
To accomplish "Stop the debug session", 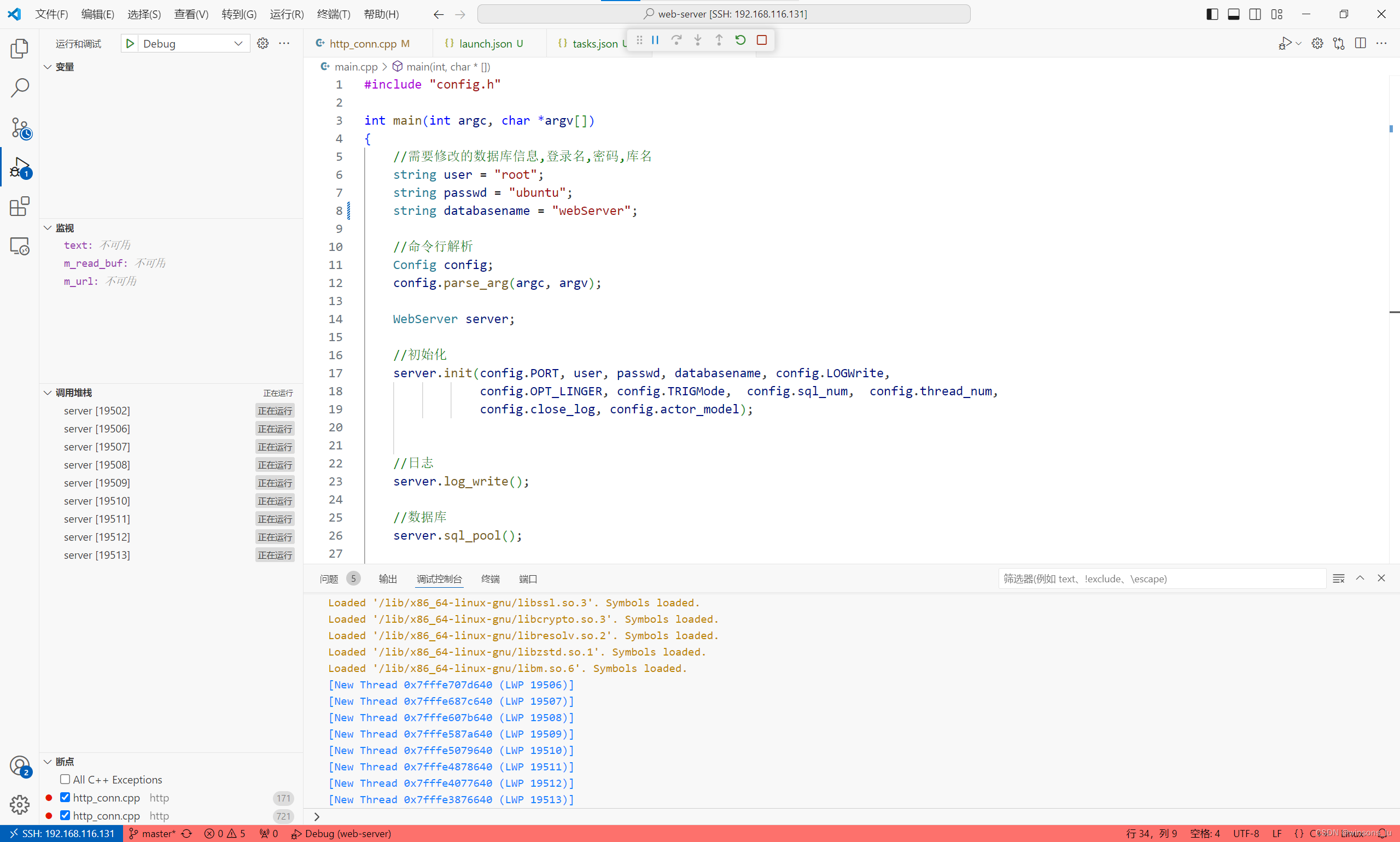I will click(x=762, y=40).
